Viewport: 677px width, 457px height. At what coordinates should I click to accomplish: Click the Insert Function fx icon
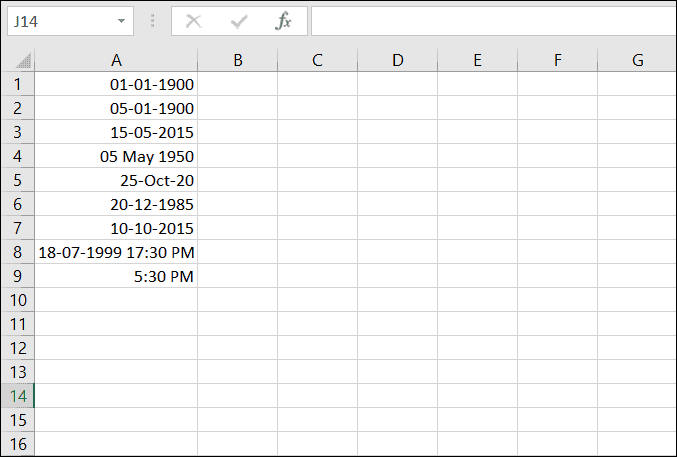[x=284, y=21]
